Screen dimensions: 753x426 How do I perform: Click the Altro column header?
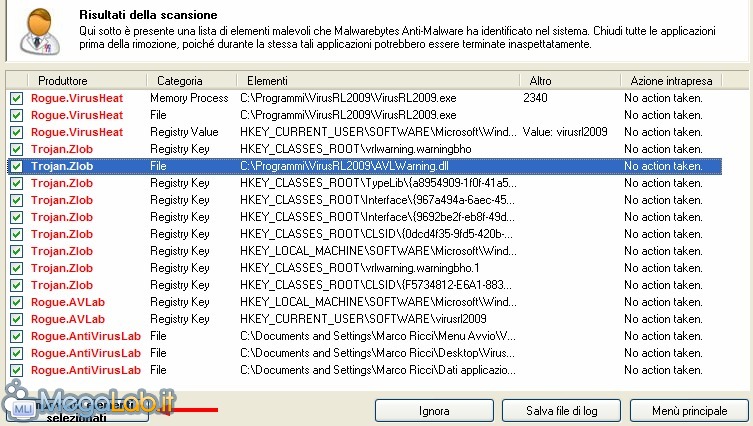[570, 81]
